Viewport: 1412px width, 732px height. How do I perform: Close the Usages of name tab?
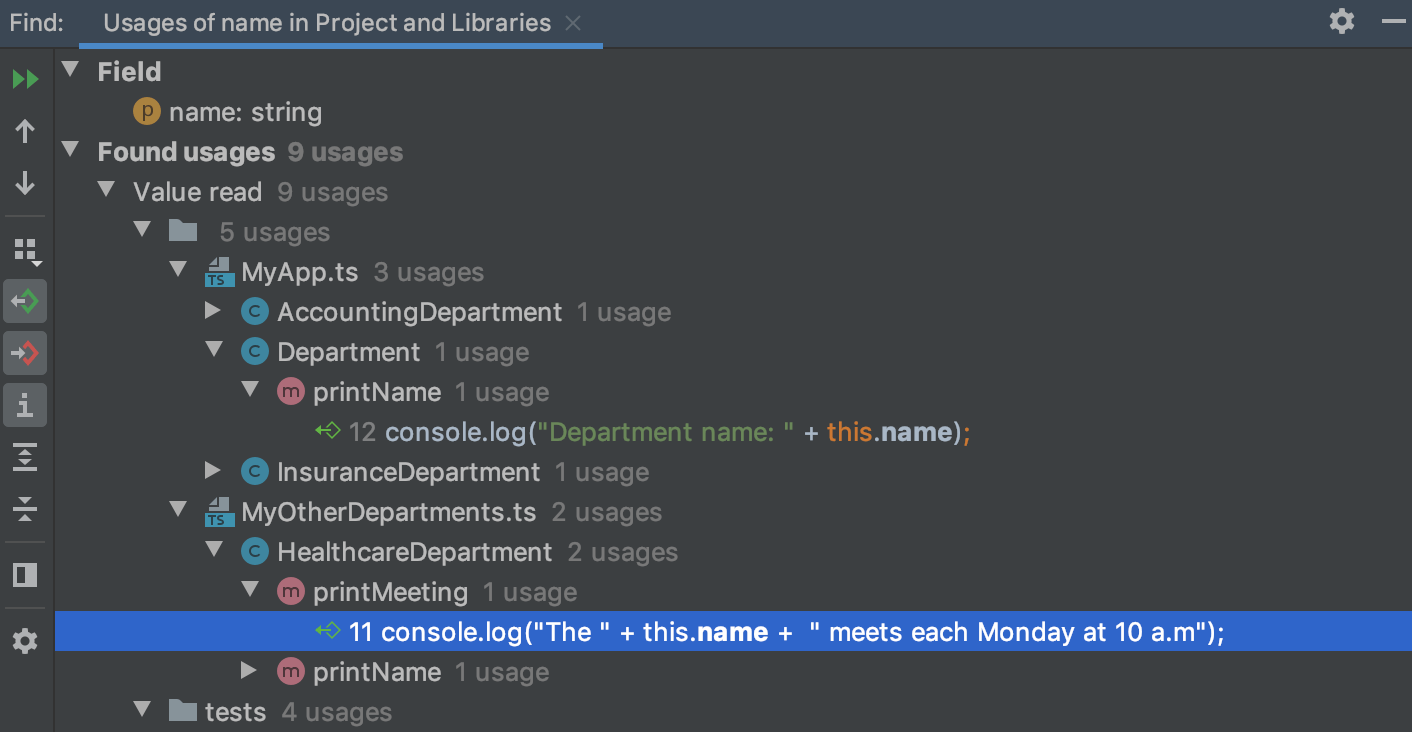(x=573, y=23)
